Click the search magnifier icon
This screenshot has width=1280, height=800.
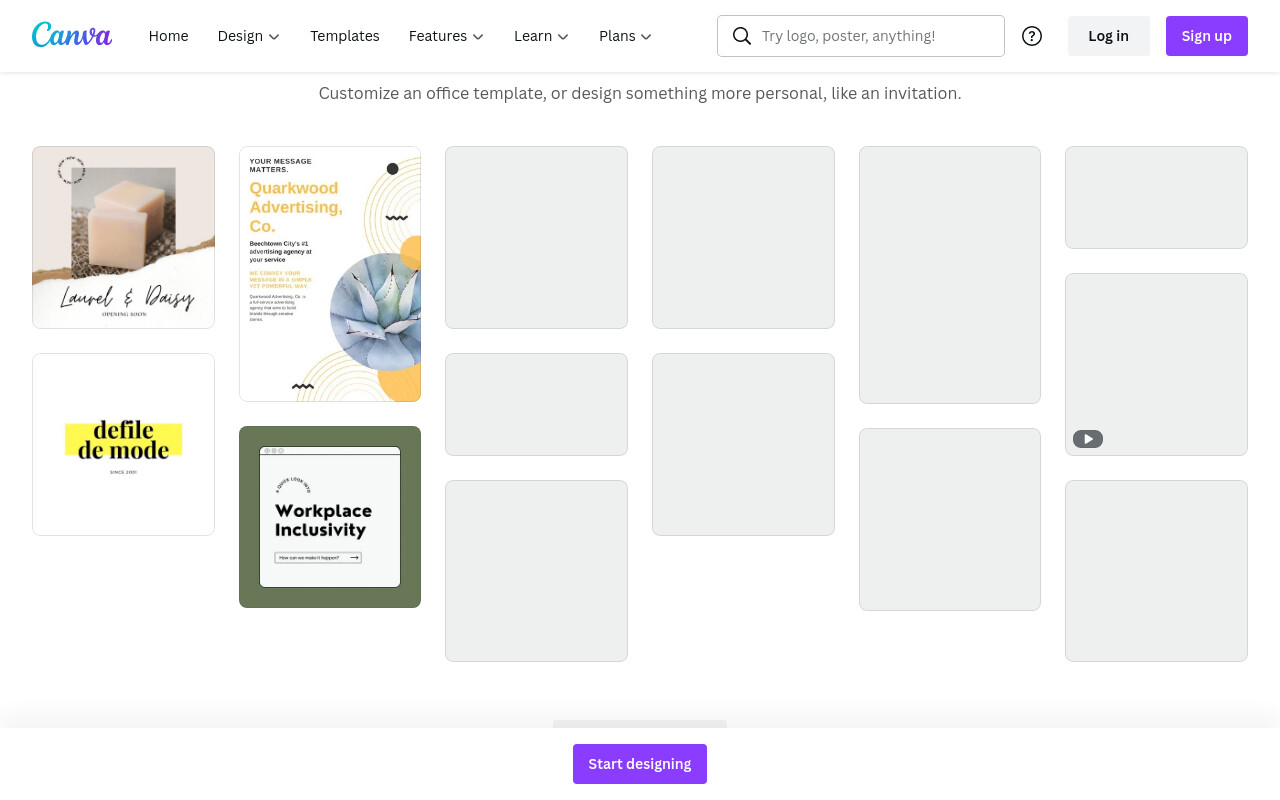coord(741,36)
